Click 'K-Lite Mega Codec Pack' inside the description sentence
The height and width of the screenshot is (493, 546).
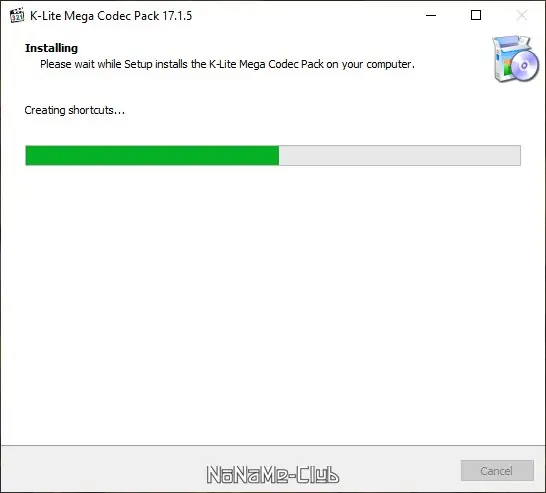point(266,64)
